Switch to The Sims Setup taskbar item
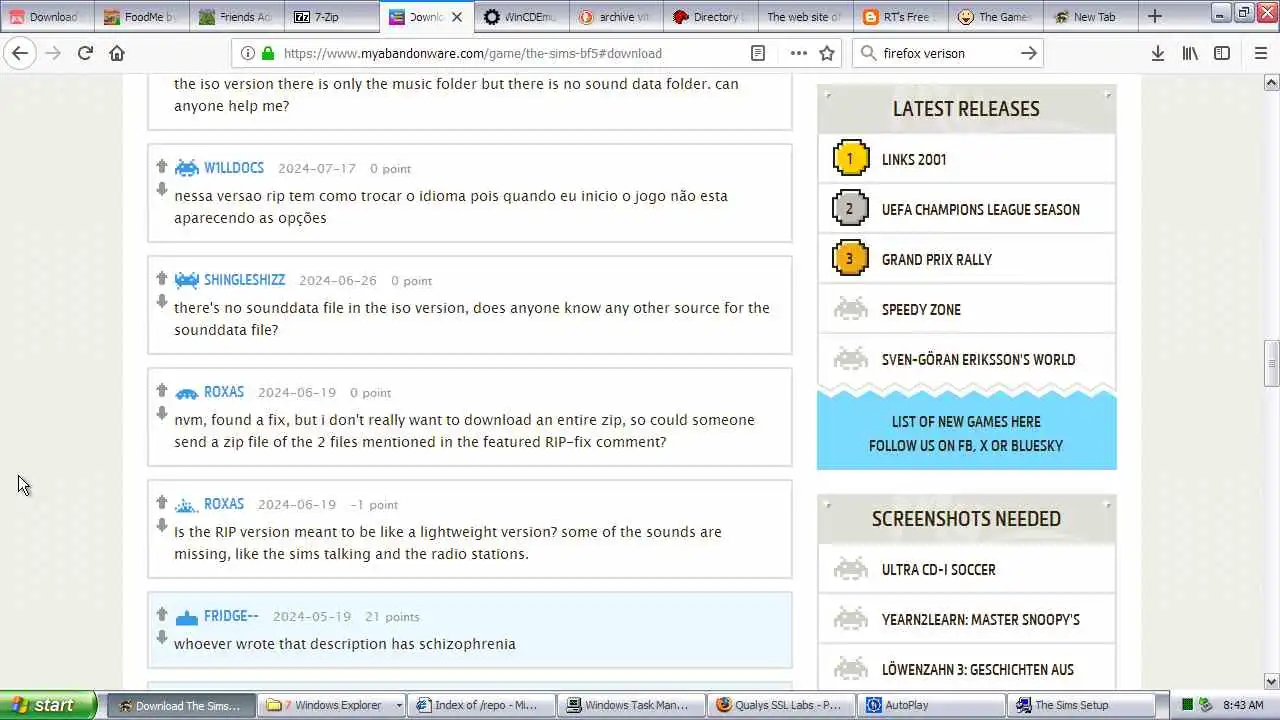Image resolution: width=1280 pixels, height=720 pixels. coord(1083,705)
